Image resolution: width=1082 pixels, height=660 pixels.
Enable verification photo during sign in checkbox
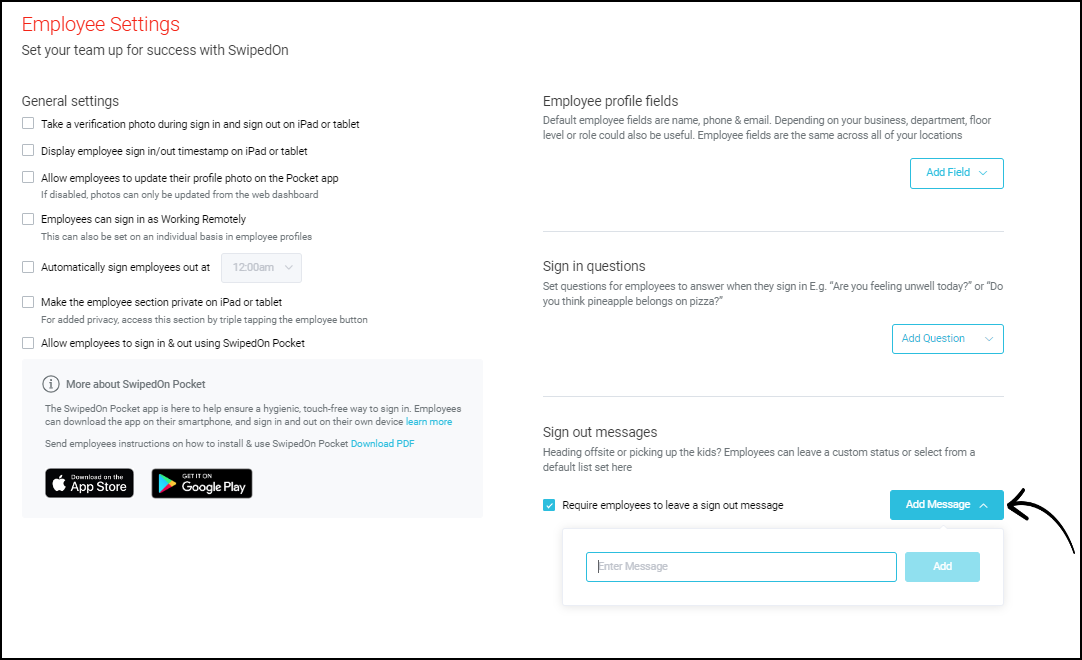coord(28,123)
